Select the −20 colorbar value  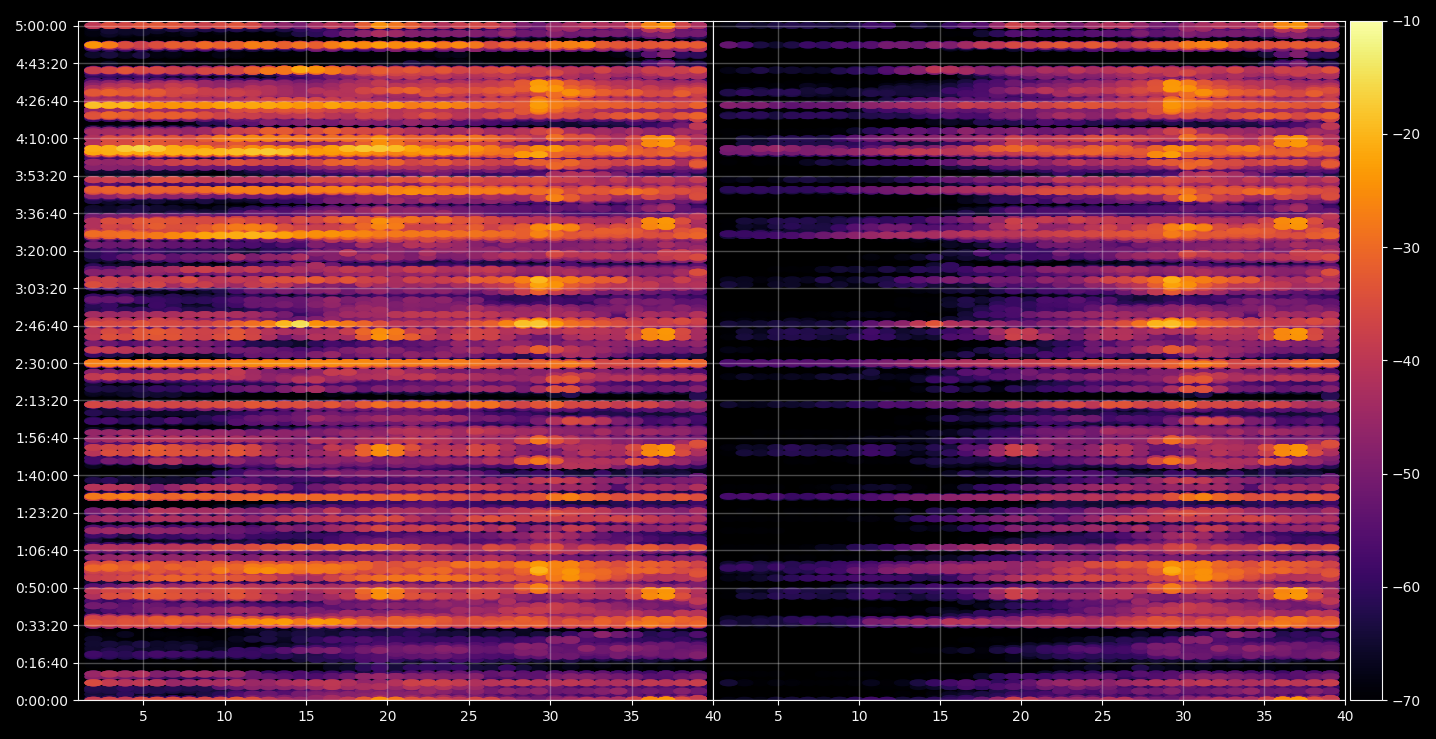[x=1405, y=135]
